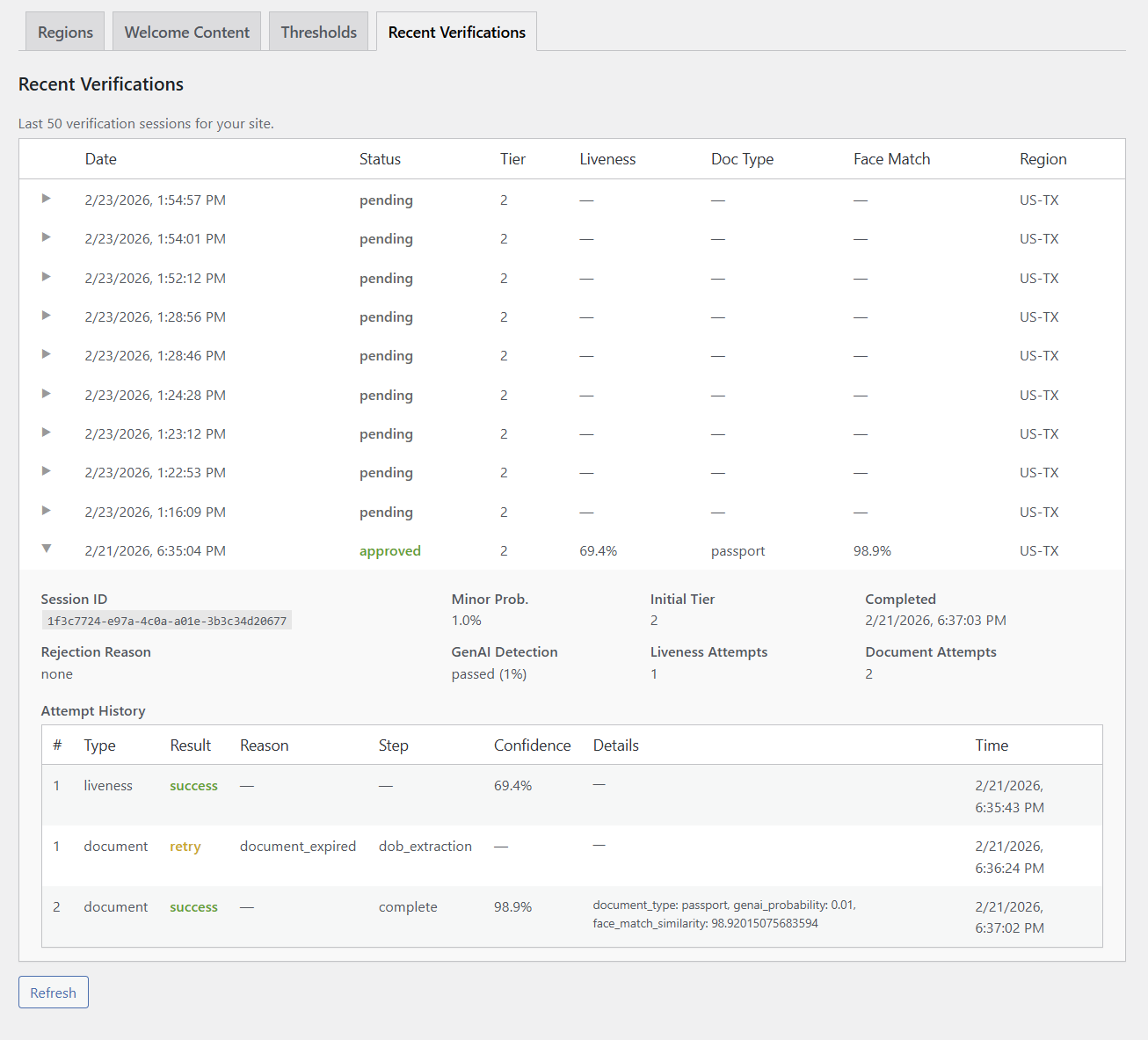Expand the 1:28:56 PM session details
This screenshot has height=1040, width=1148.
47,316
